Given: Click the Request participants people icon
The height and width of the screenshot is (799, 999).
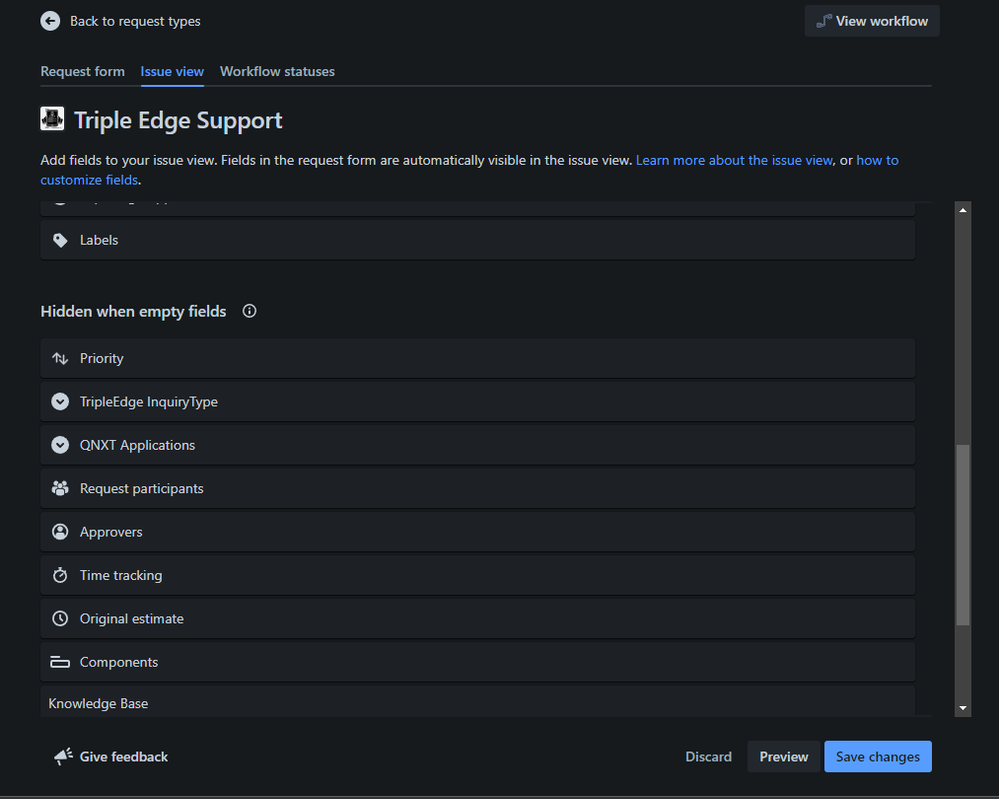Looking at the screenshot, I should coord(60,489).
